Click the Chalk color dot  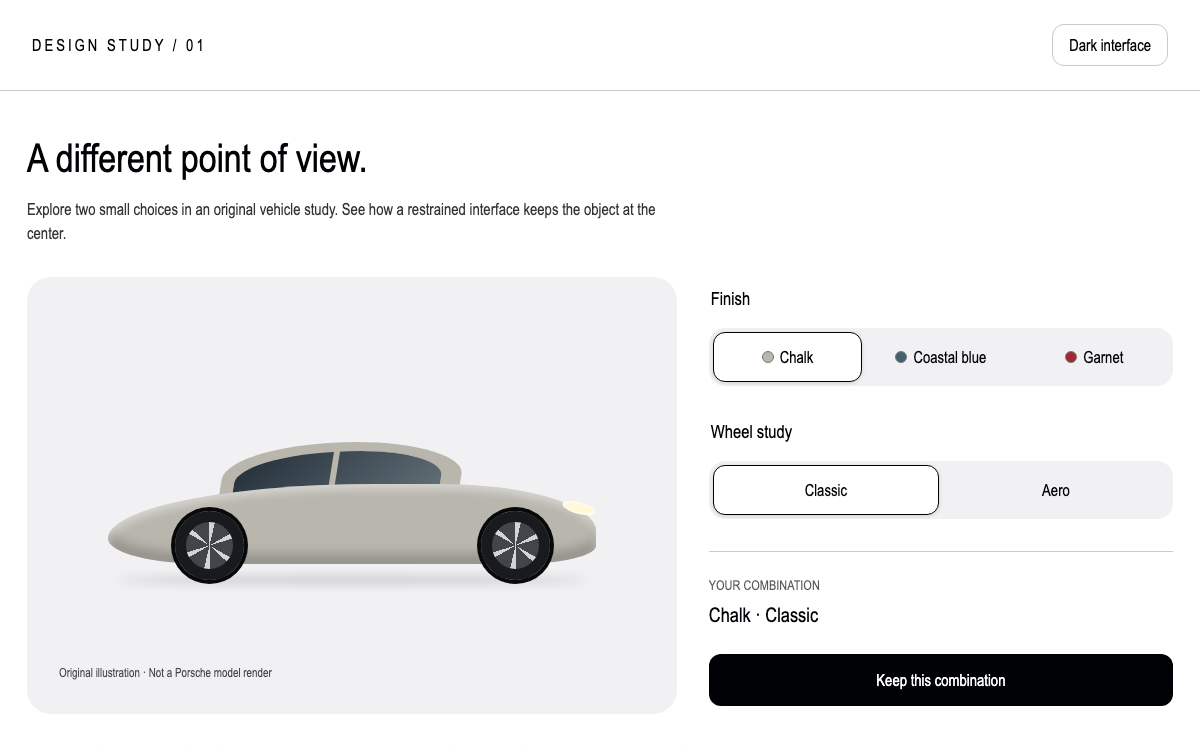(768, 357)
